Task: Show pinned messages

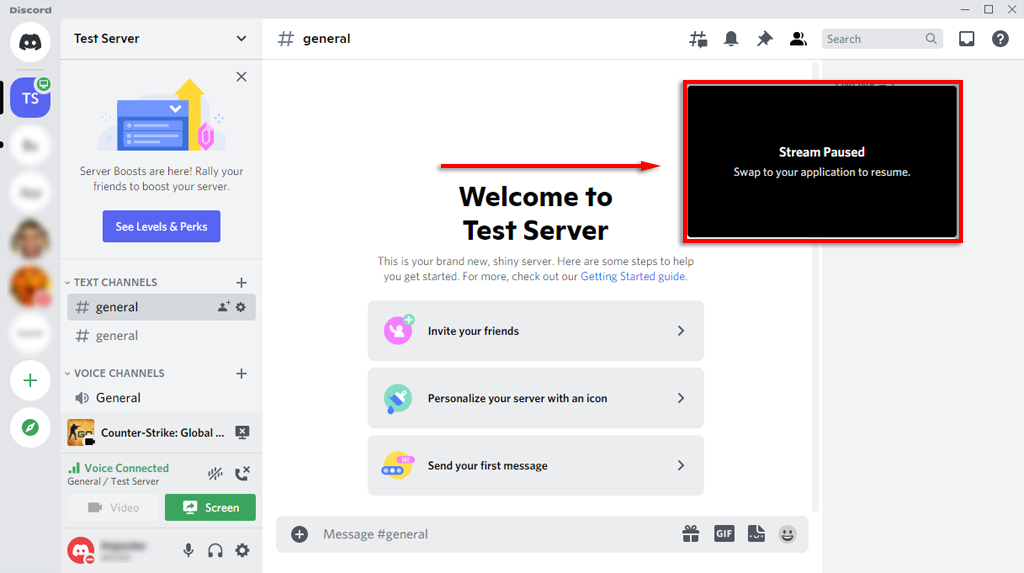Action: click(765, 39)
